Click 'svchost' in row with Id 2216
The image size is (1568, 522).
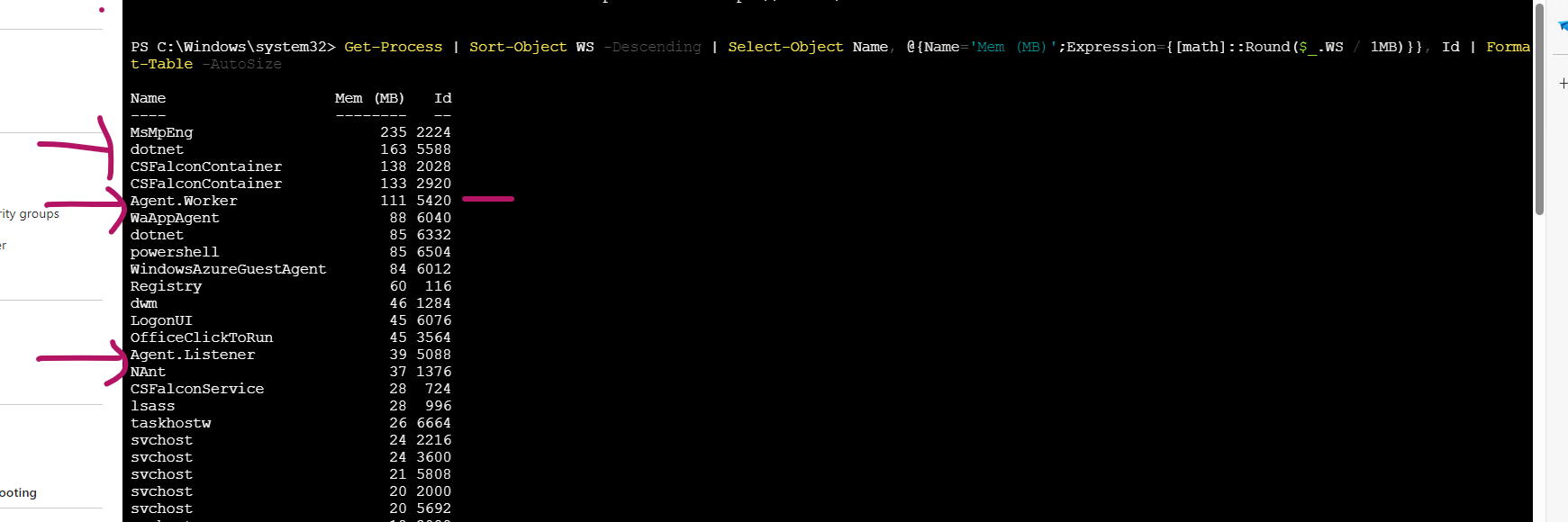tap(161, 440)
